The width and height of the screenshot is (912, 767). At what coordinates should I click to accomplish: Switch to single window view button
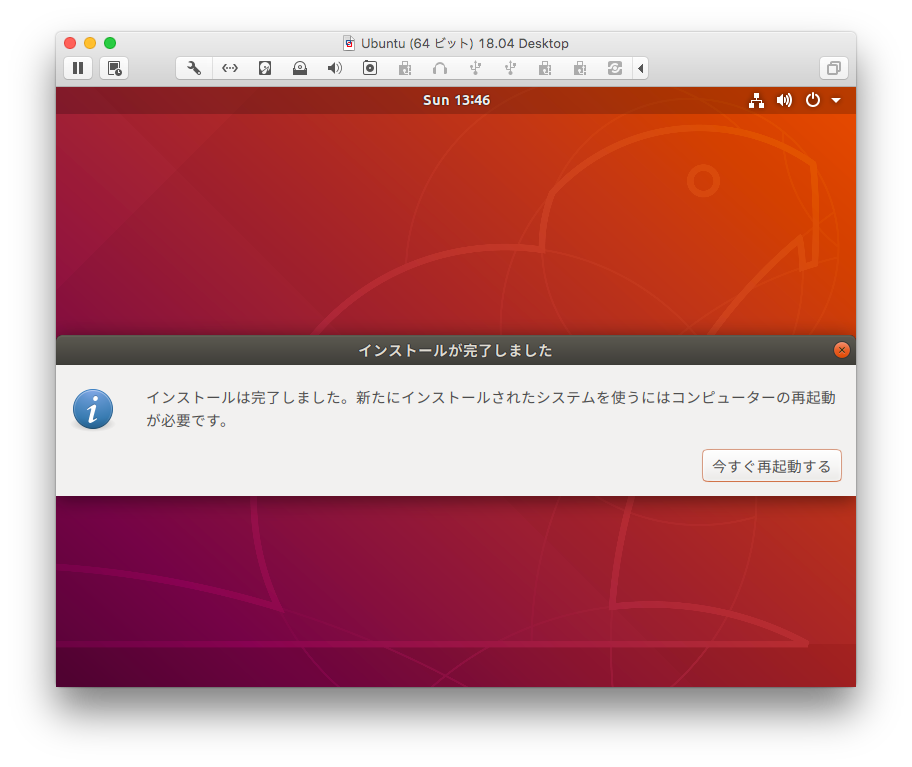coord(833,68)
